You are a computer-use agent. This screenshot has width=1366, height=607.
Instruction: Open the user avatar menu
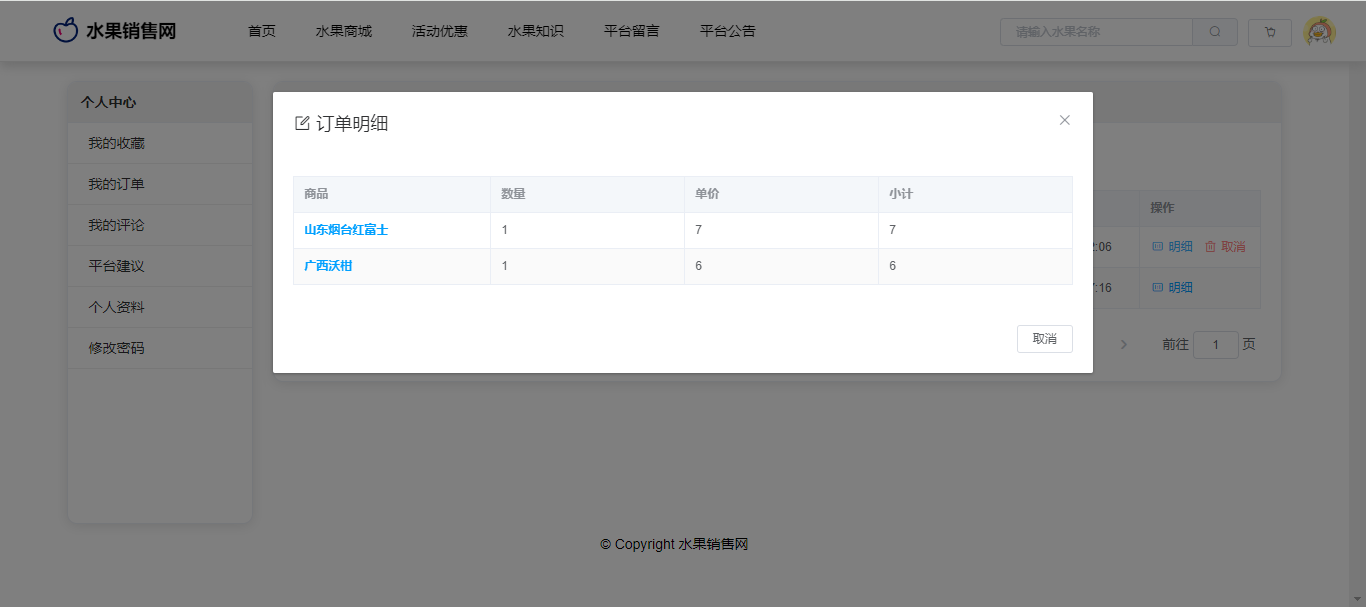coord(1320,32)
